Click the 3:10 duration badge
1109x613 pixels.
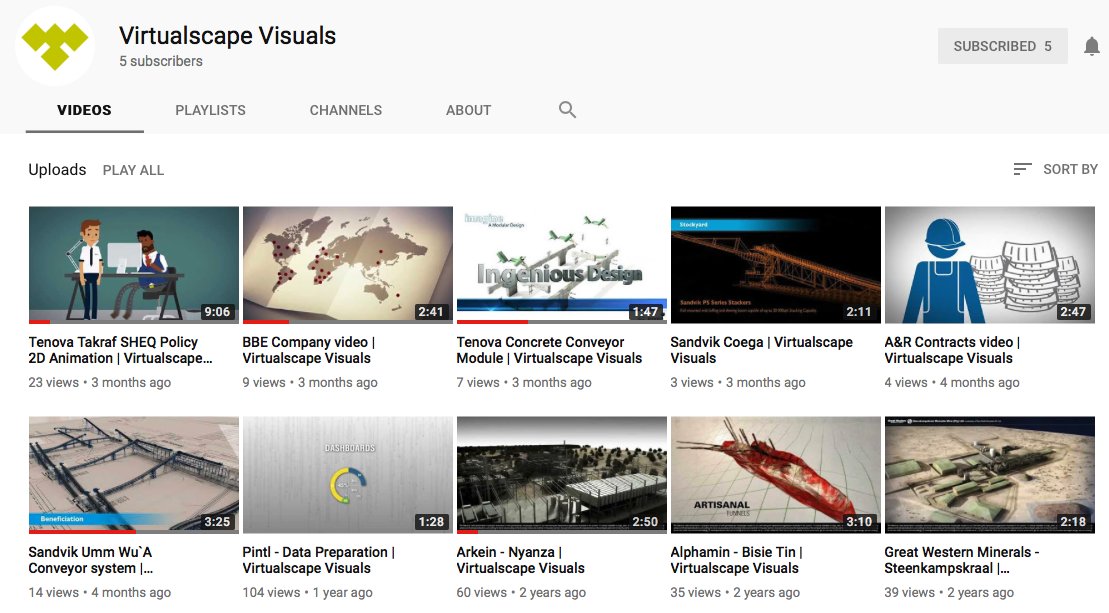(859, 522)
